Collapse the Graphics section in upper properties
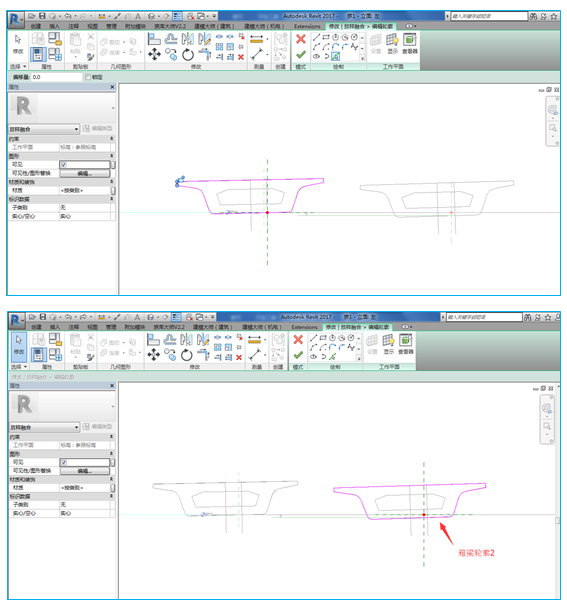Image resolution: width=567 pixels, height=603 pixels. 112,156
